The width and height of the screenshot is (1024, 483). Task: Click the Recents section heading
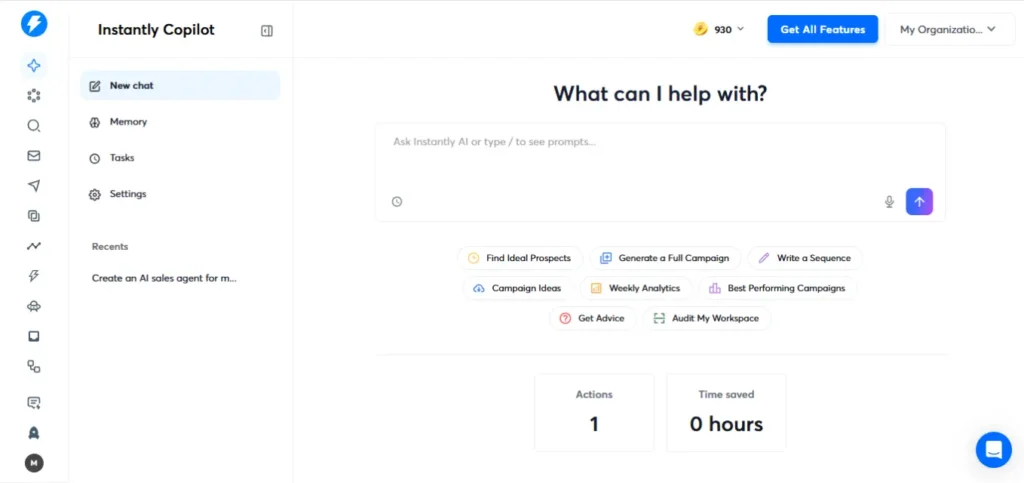110,247
